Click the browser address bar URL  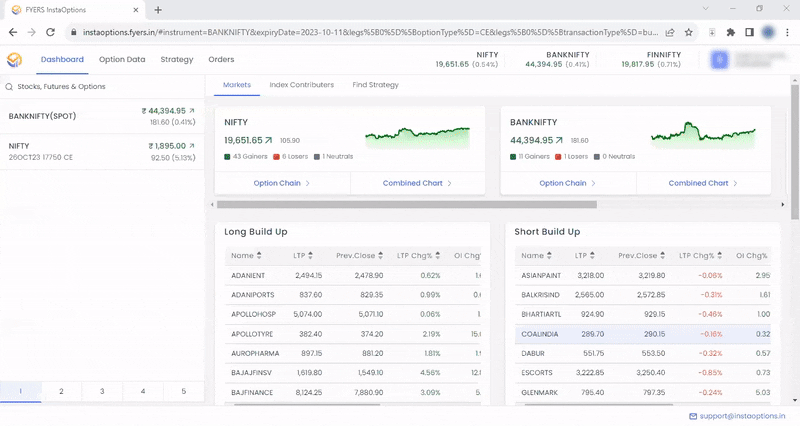[x=370, y=32]
